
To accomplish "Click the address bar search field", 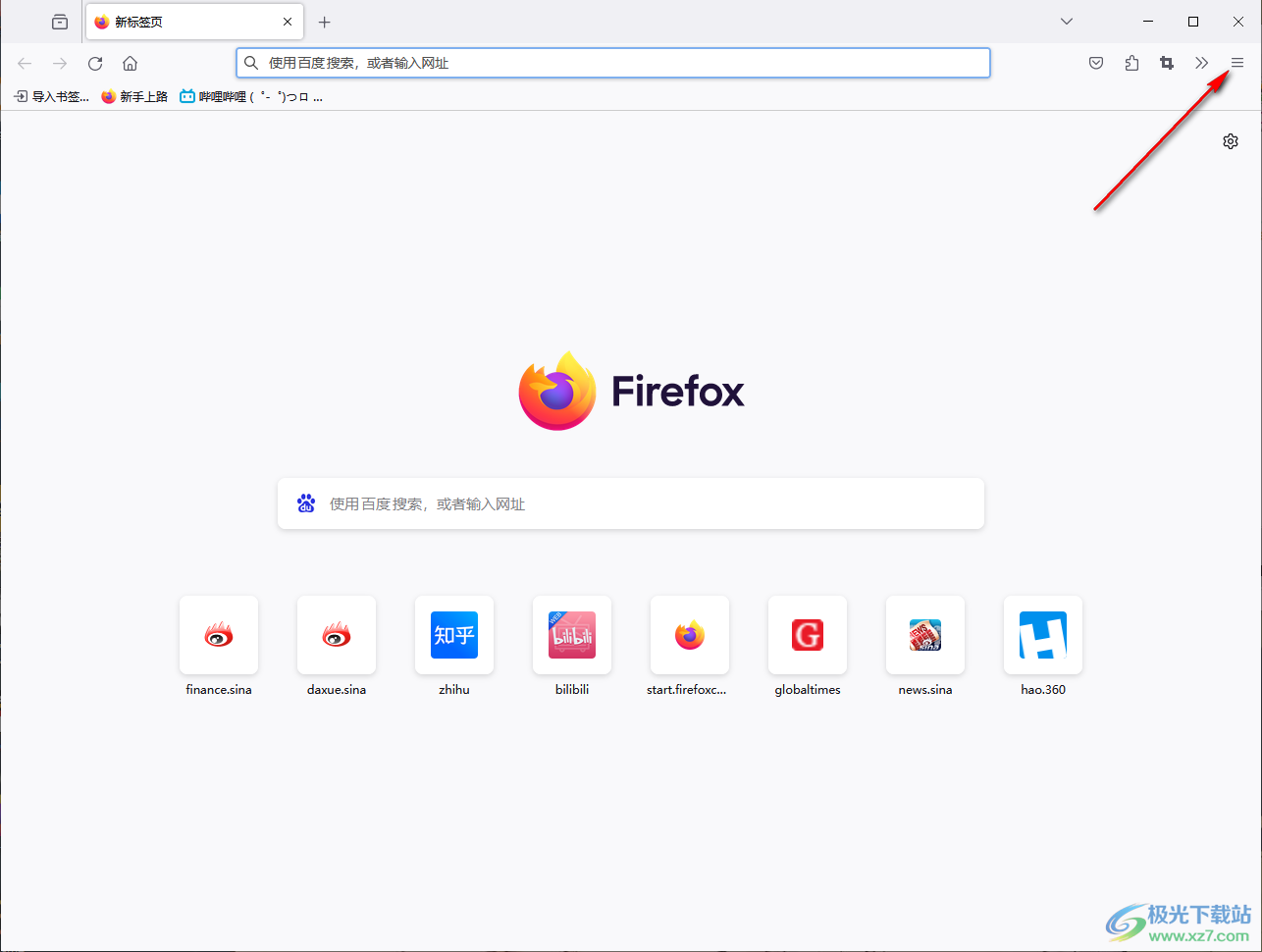I will (x=613, y=63).
